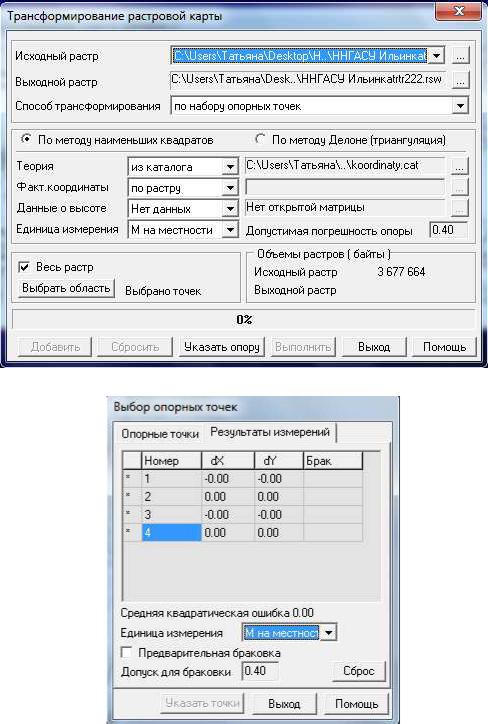Click the 'Брак' column header
The width and height of the screenshot is (488, 724).
(333, 460)
